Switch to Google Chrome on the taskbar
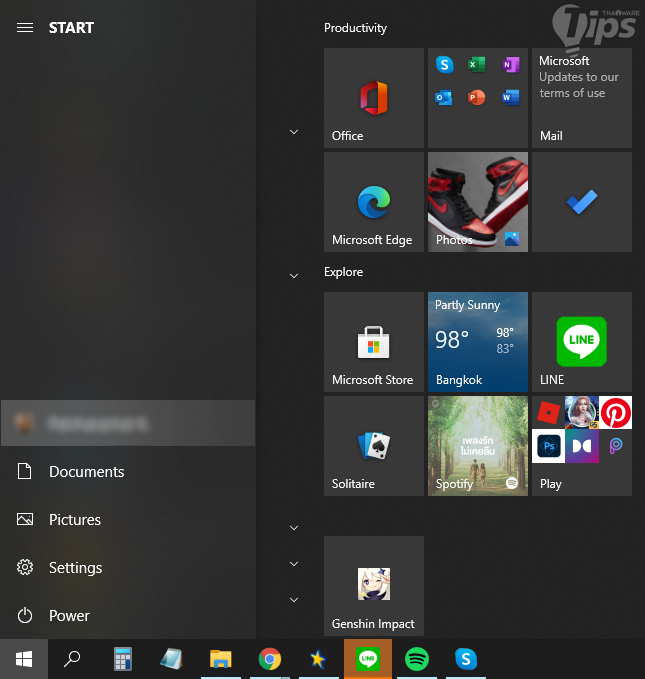645x679 pixels. tap(269, 659)
